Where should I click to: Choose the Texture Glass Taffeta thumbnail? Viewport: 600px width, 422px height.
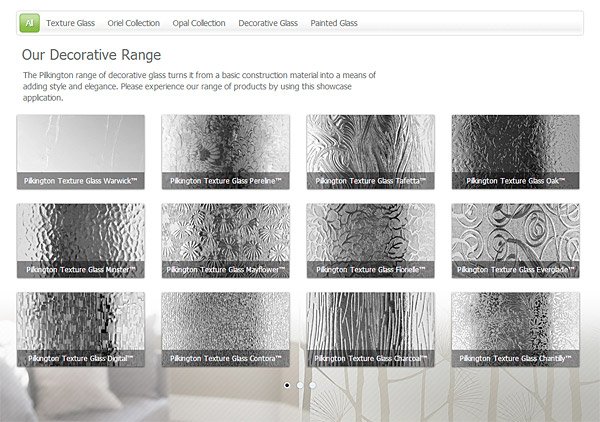pyautogui.click(x=370, y=152)
